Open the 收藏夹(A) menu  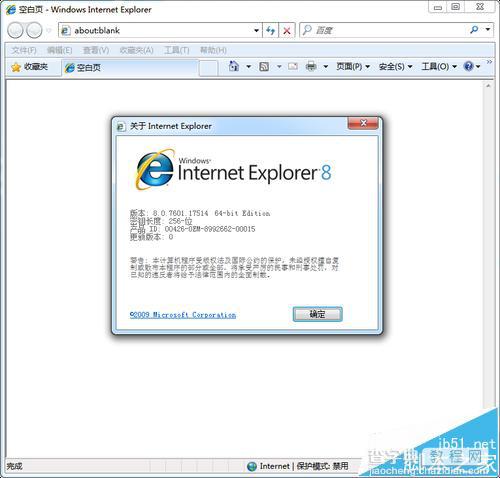click(136, 50)
